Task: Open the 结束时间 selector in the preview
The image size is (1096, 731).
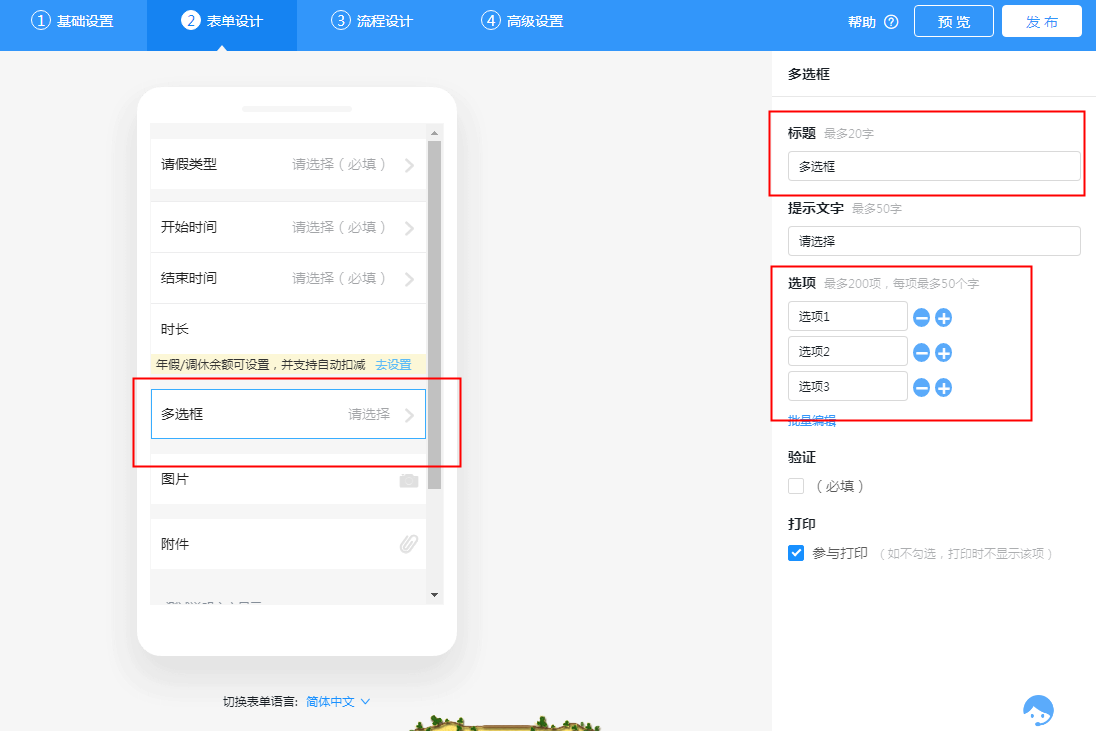Action: [288, 277]
